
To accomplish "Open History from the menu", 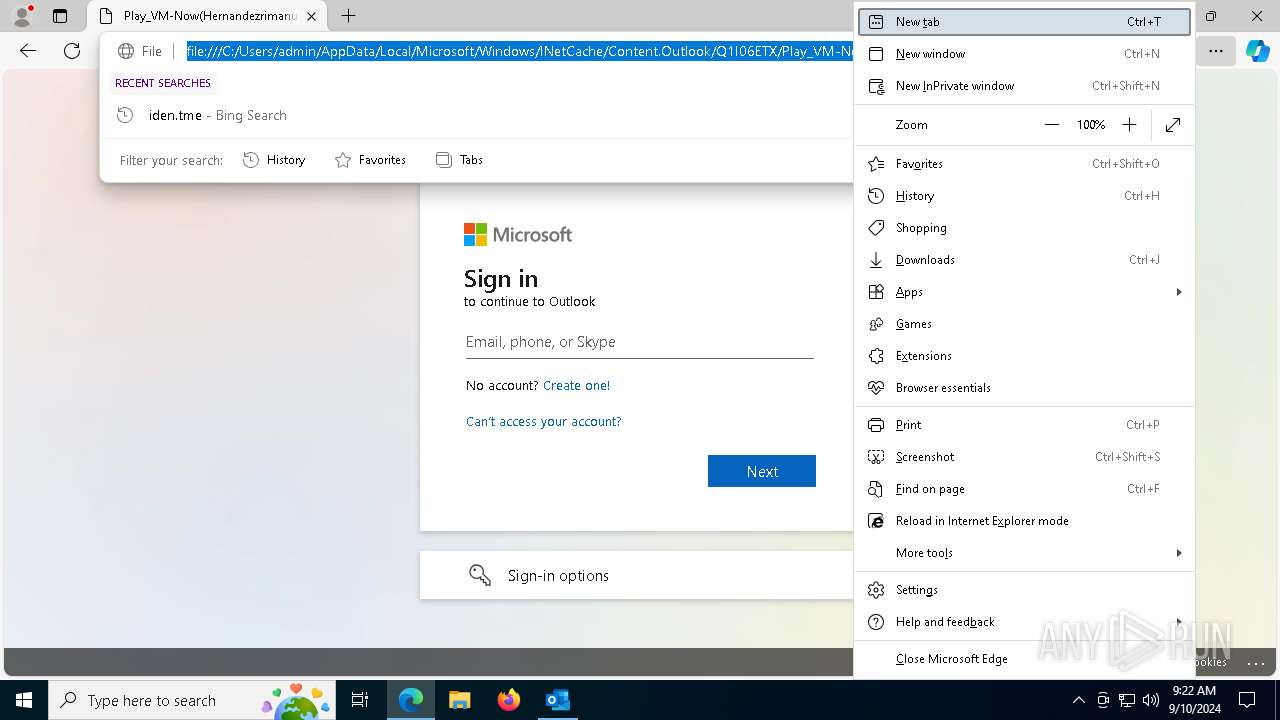I will click(x=1024, y=196).
